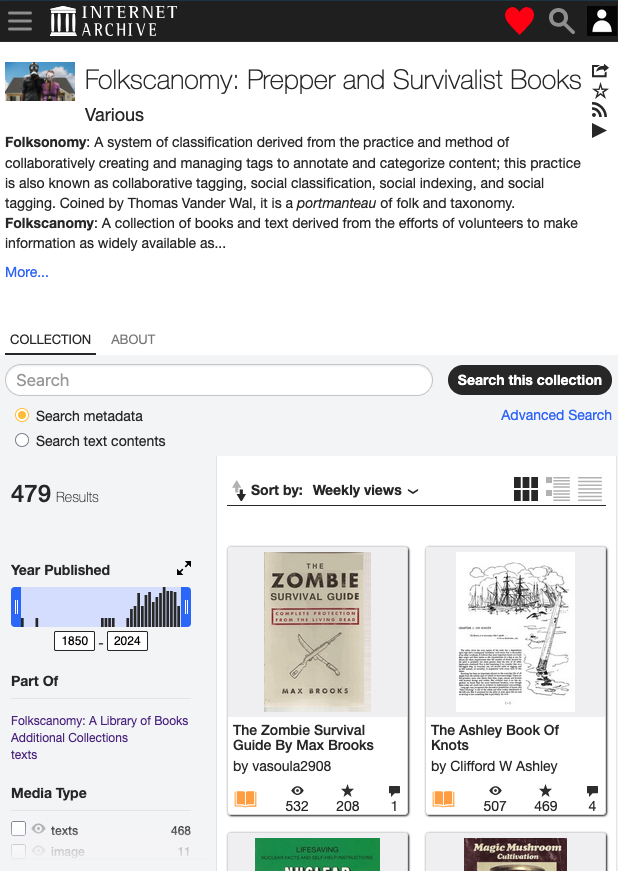Switch to tile grid view
Screen dimensions: 618x871
[525, 489]
